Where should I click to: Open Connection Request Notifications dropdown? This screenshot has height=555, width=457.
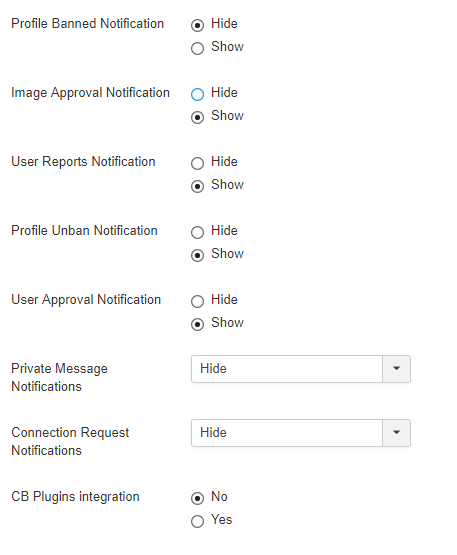coord(301,433)
